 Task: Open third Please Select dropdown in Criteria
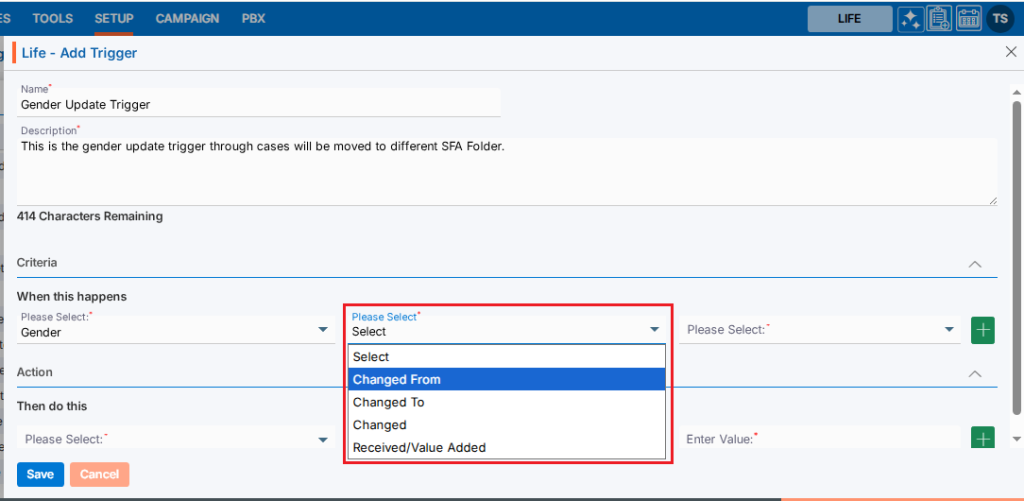(x=818, y=329)
